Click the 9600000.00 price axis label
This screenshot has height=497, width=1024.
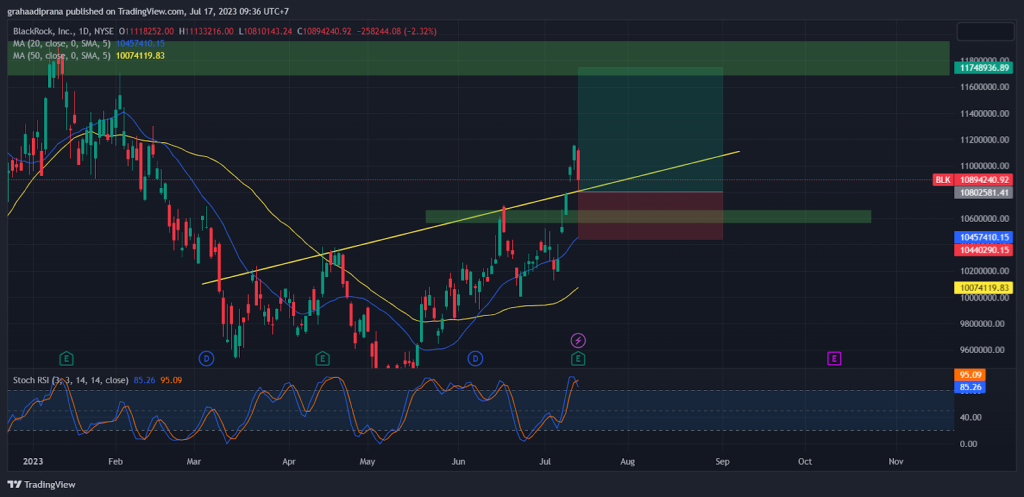pyautogui.click(x=981, y=349)
